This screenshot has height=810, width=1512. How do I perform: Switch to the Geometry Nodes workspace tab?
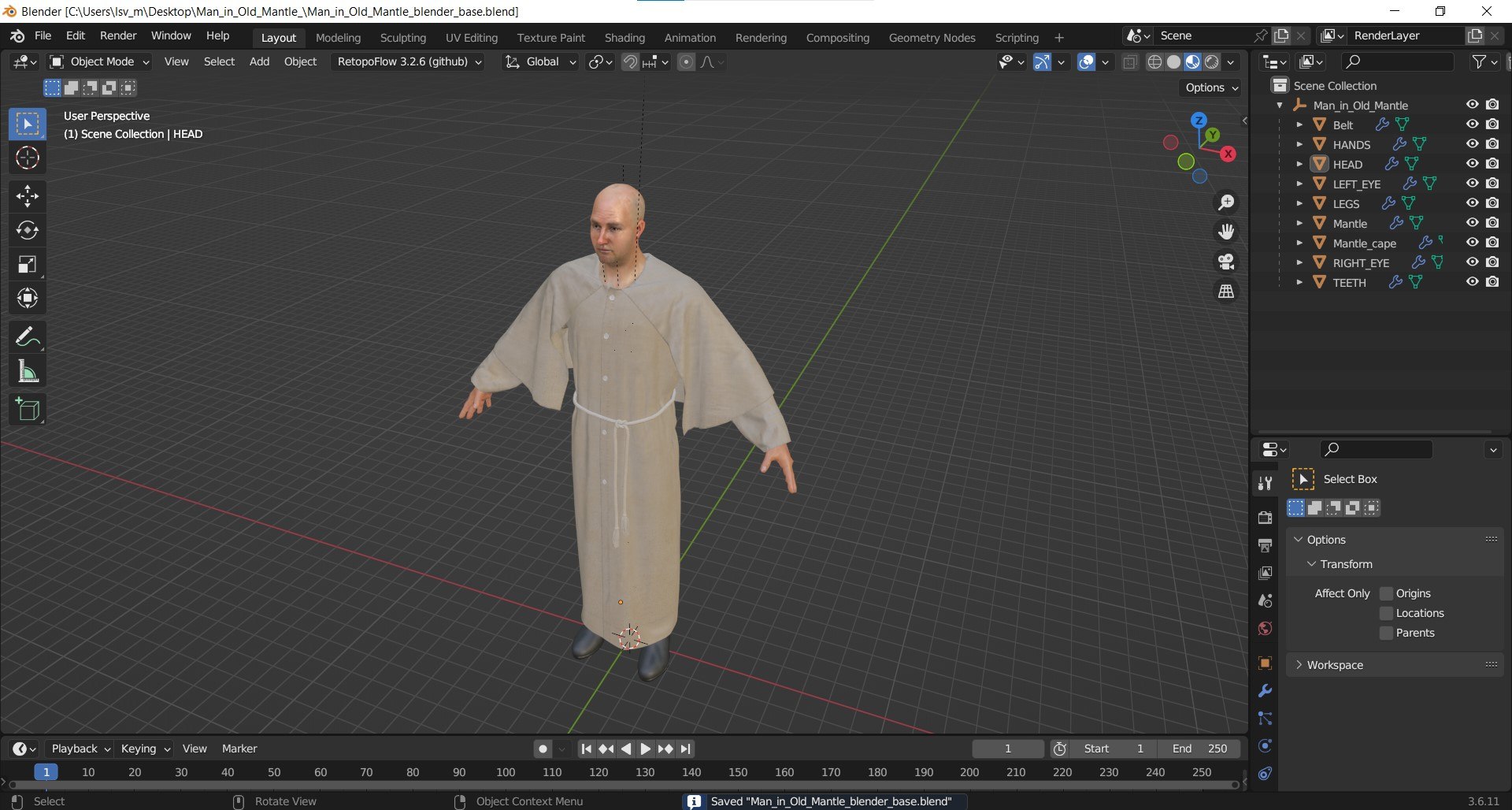coord(932,38)
